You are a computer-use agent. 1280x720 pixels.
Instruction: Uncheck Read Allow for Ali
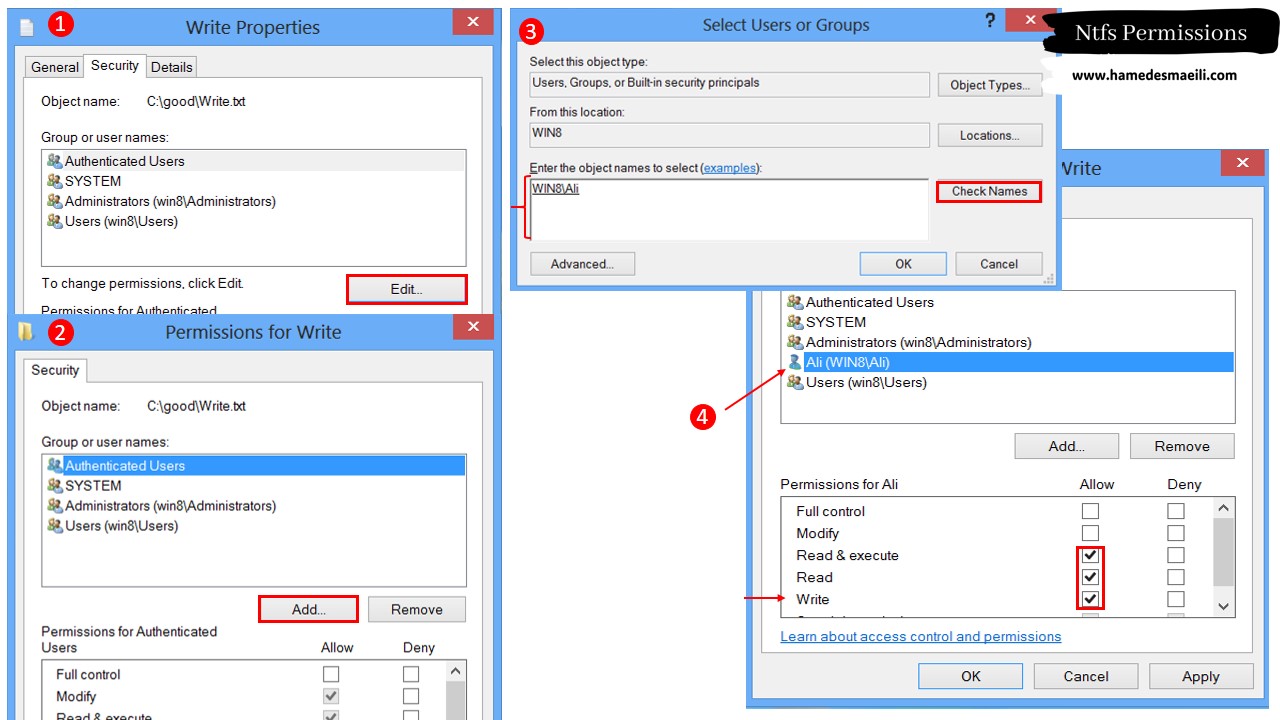click(1090, 577)
